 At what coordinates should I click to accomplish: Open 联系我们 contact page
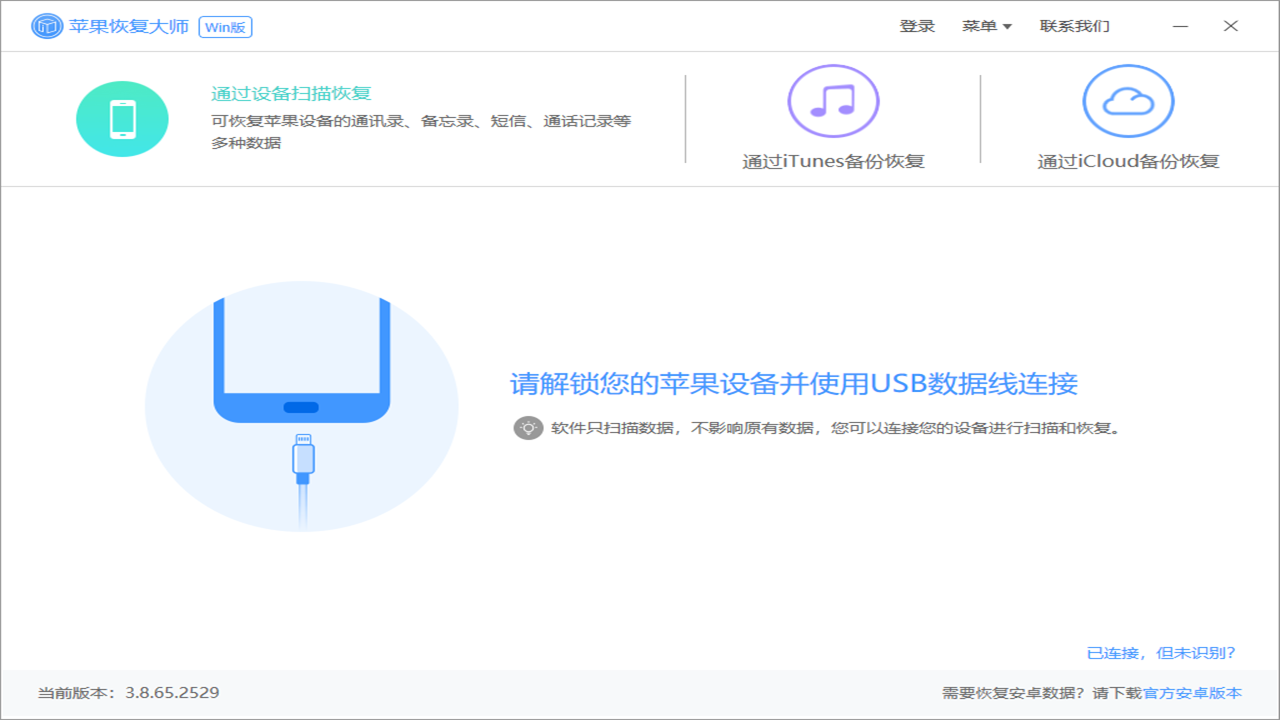1072,26
